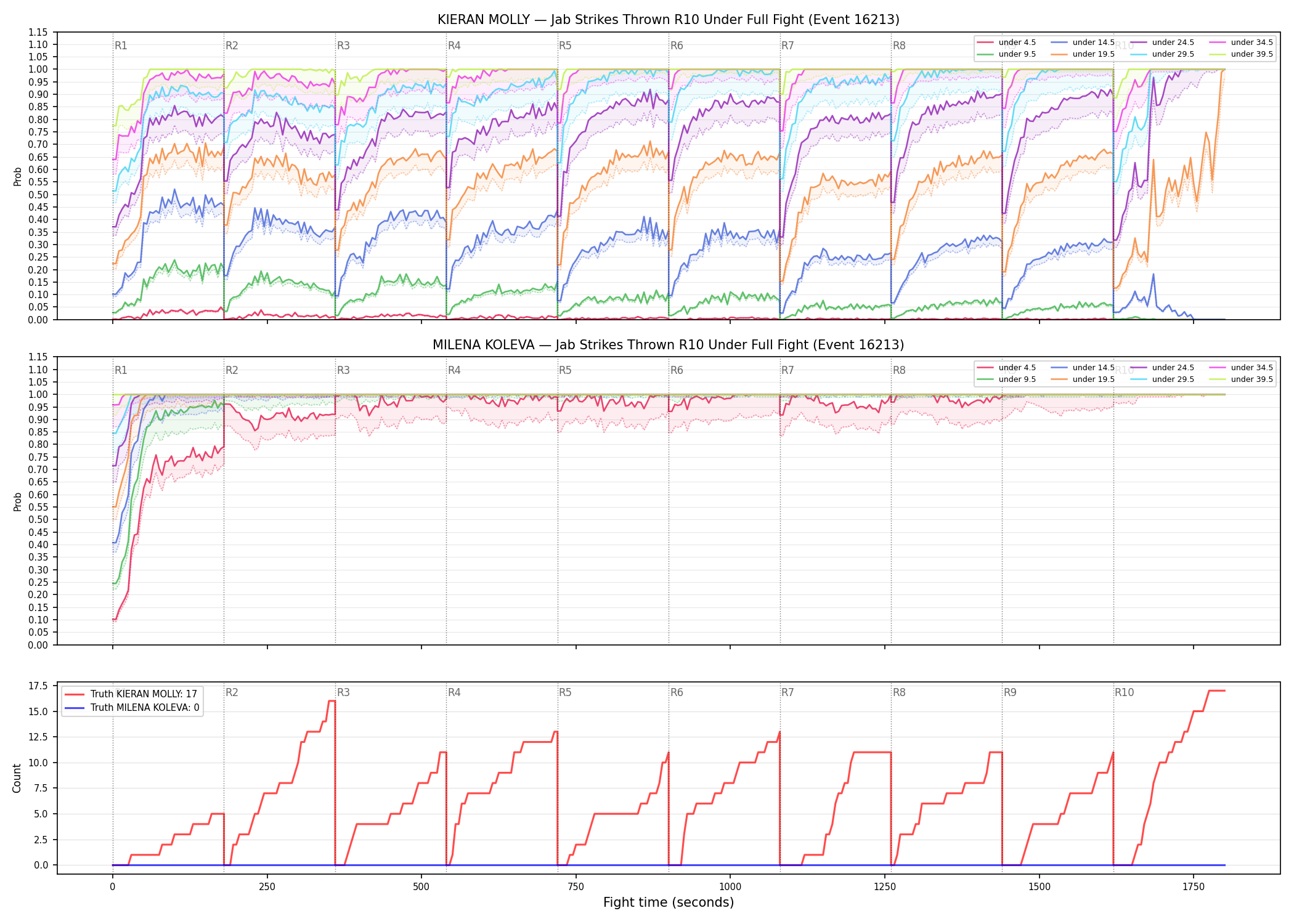This screenshot has width=1294, height=924.
Task: Click the R8 round marker in Milena Koleva chart
Action: click(x=899, y=370)
